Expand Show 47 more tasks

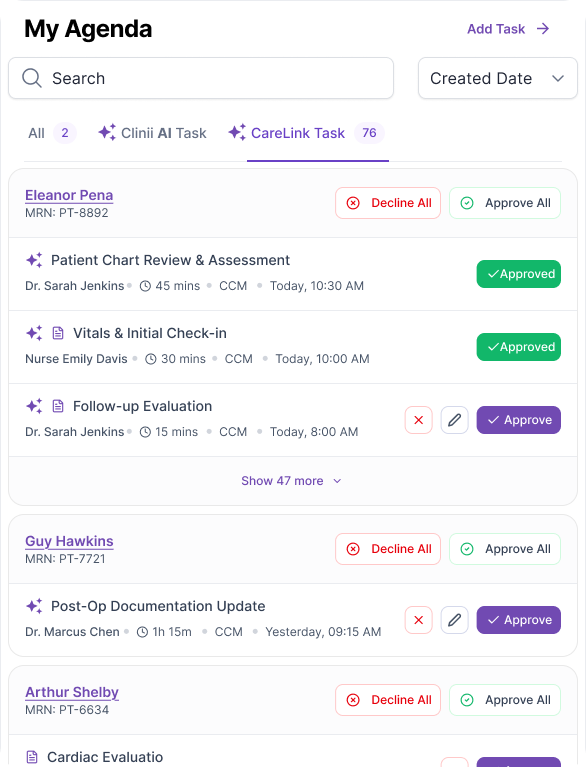coord(291,481)
